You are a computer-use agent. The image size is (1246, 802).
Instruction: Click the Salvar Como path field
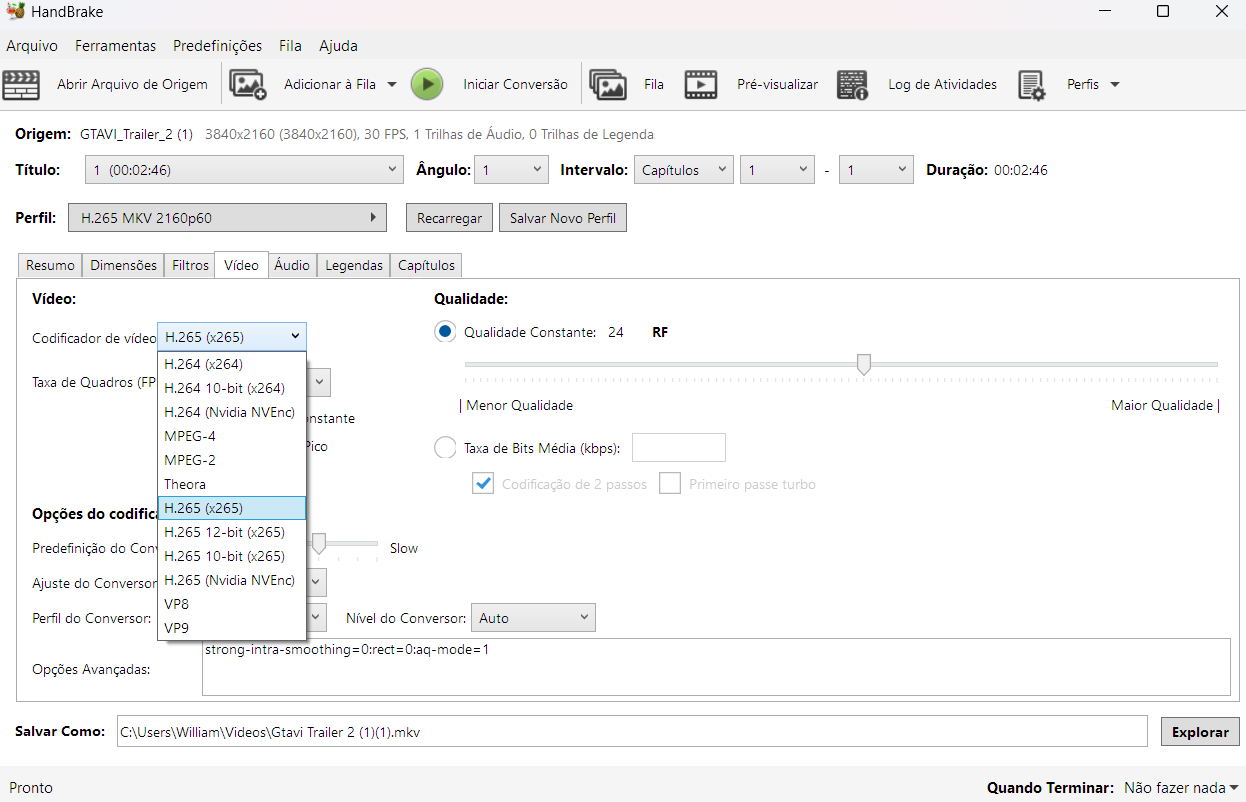pos(632,731)
